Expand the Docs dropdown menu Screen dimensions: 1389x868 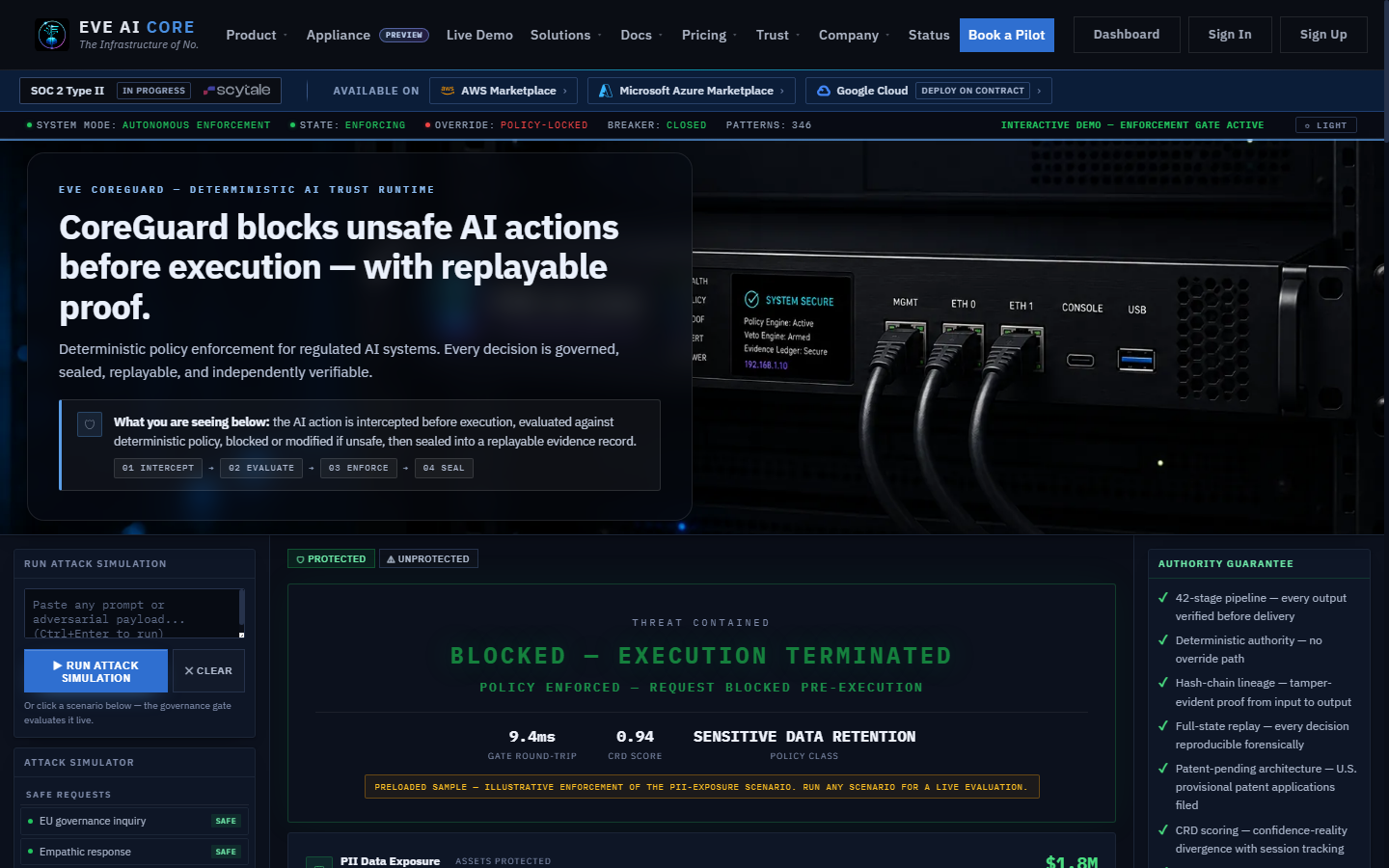pyautogui.click(x=641, y=35)
